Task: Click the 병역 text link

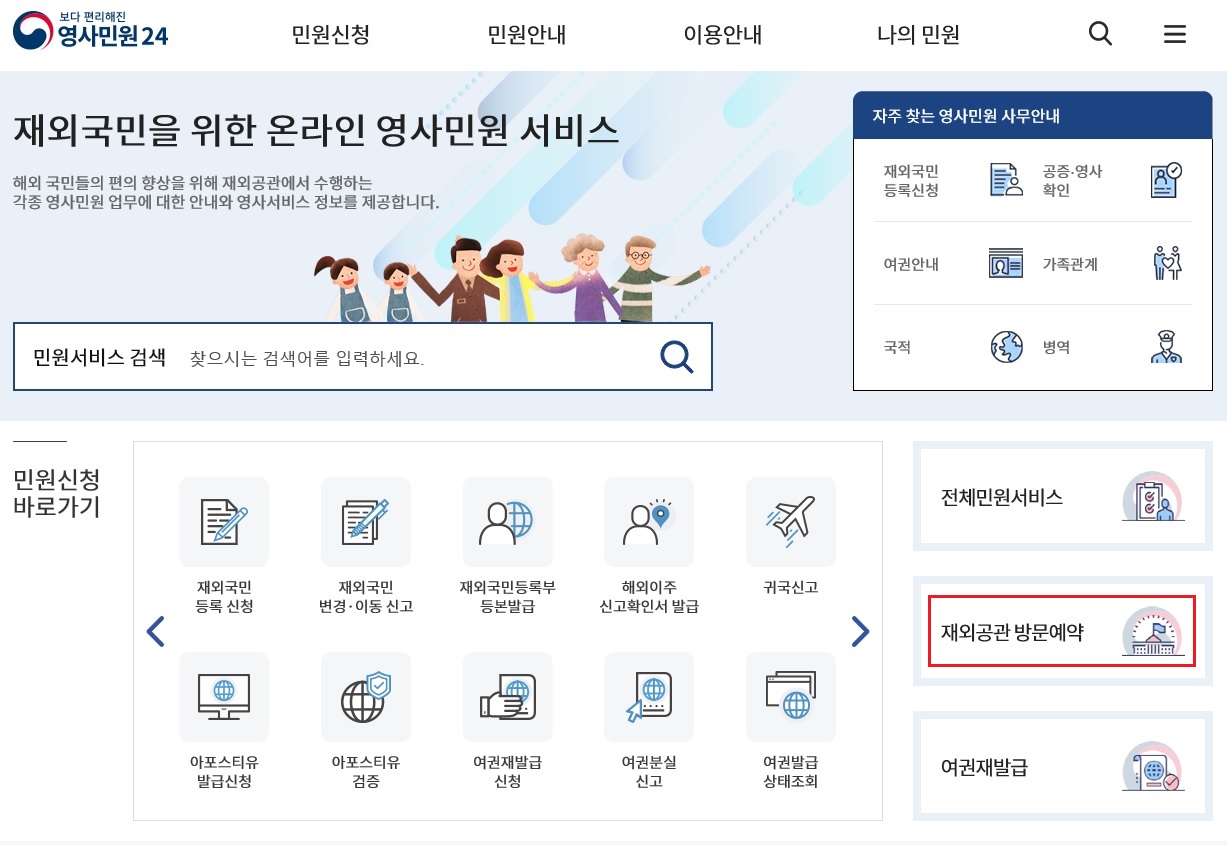Action: tap(1056, 348)
